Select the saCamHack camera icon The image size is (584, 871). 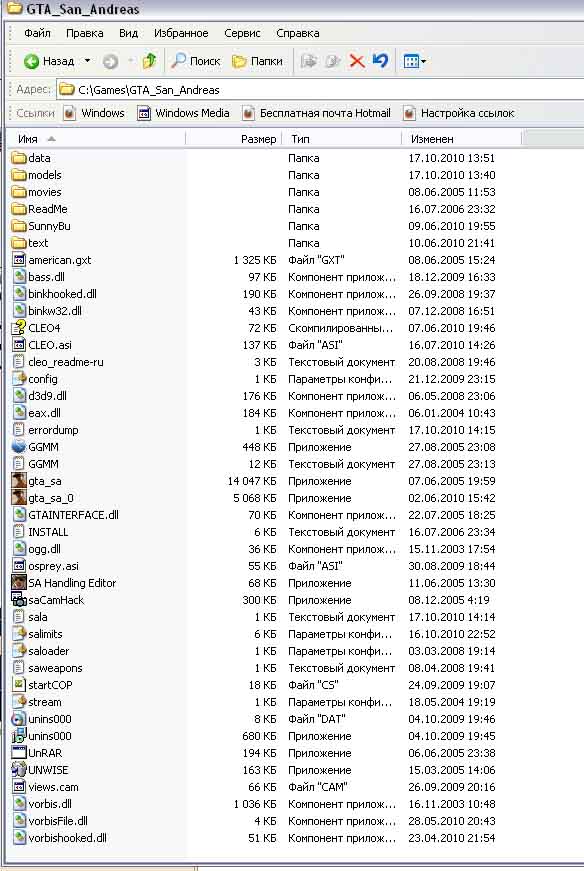pyautogui.click(x=19, y=600)
